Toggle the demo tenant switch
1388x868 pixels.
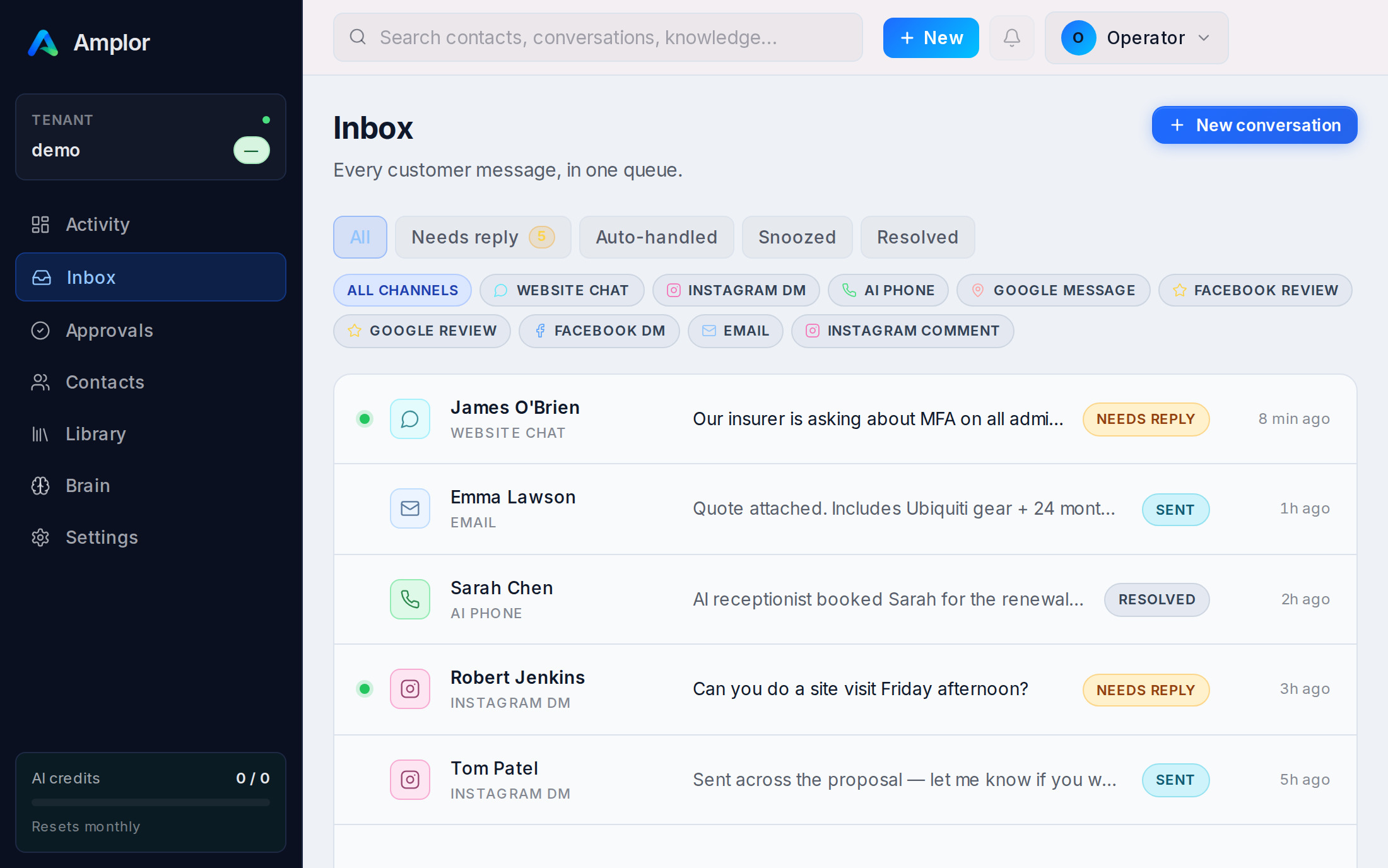[252, 150]
